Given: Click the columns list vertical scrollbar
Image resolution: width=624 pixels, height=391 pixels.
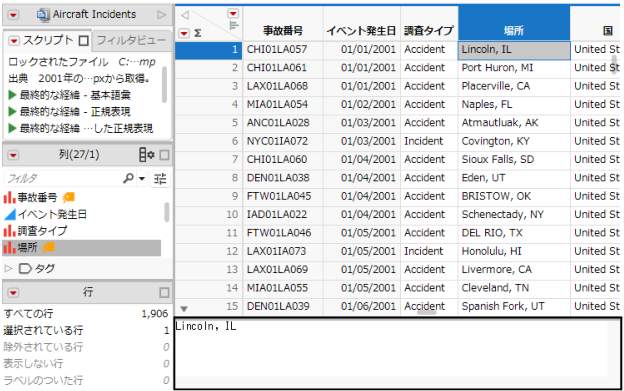Looking at the screenshot, I should pos(167,212).
